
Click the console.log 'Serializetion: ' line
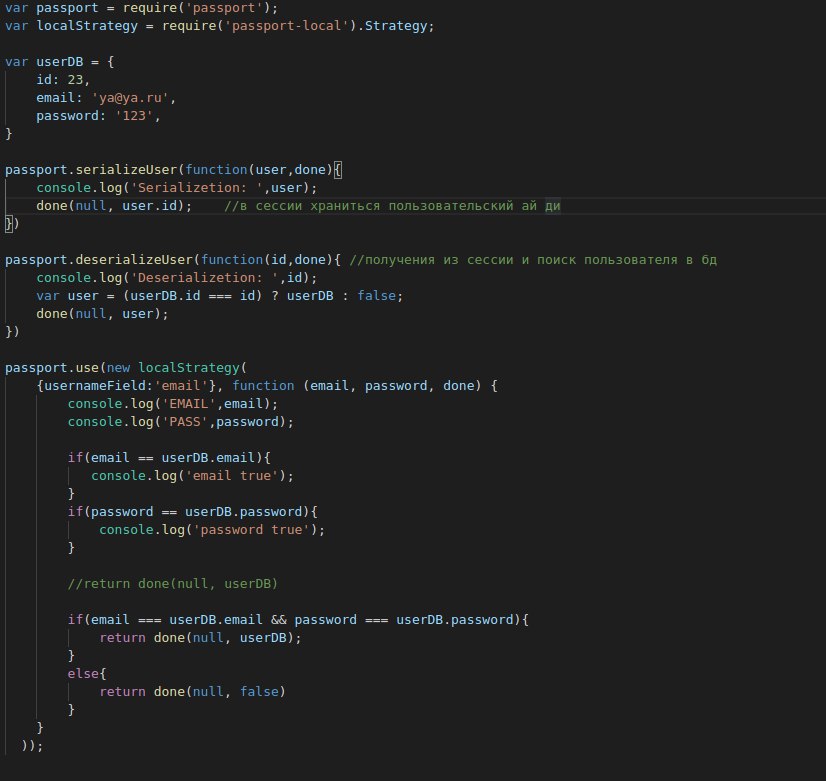click(176, 187)
